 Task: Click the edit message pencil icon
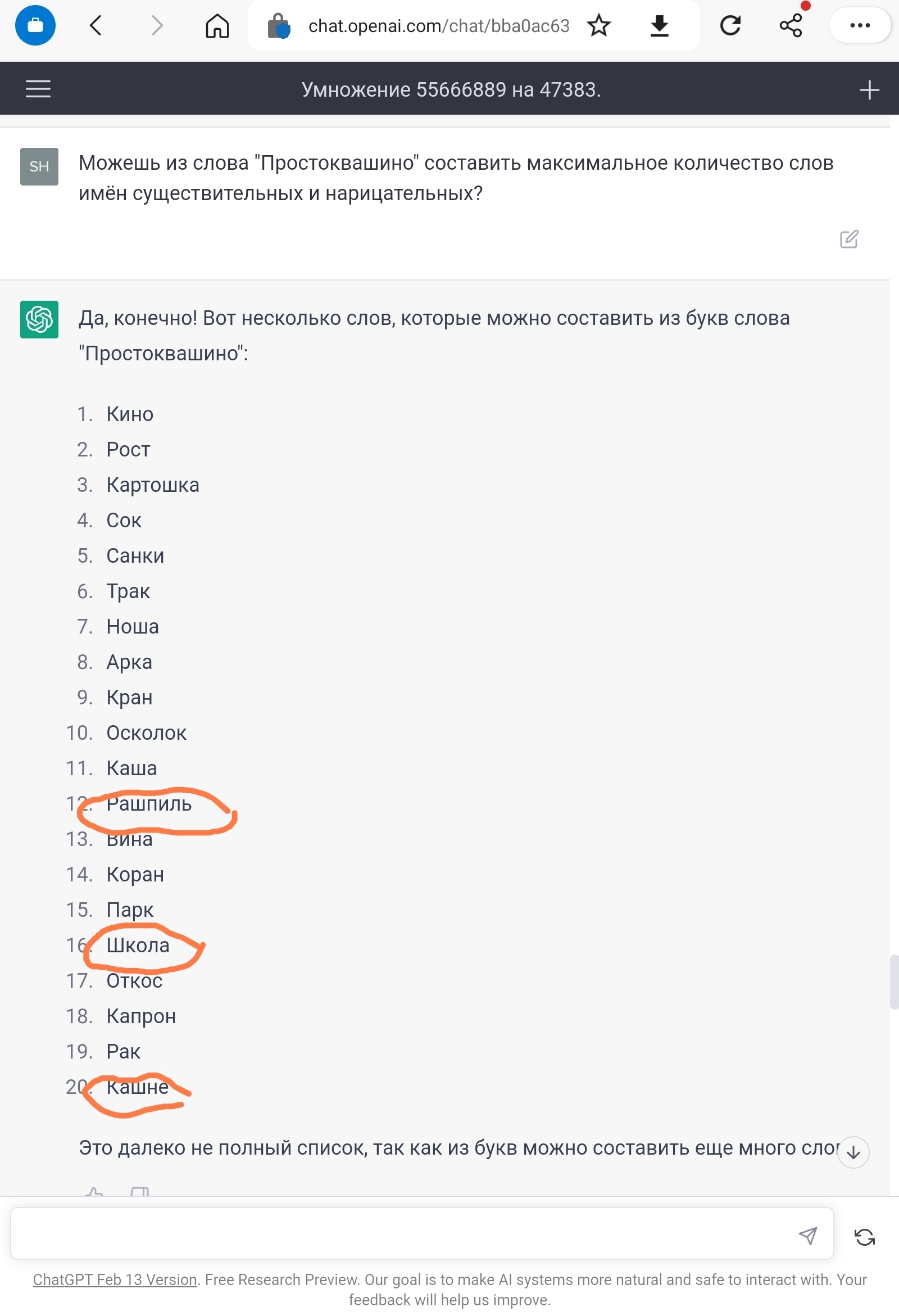point(848,239)
